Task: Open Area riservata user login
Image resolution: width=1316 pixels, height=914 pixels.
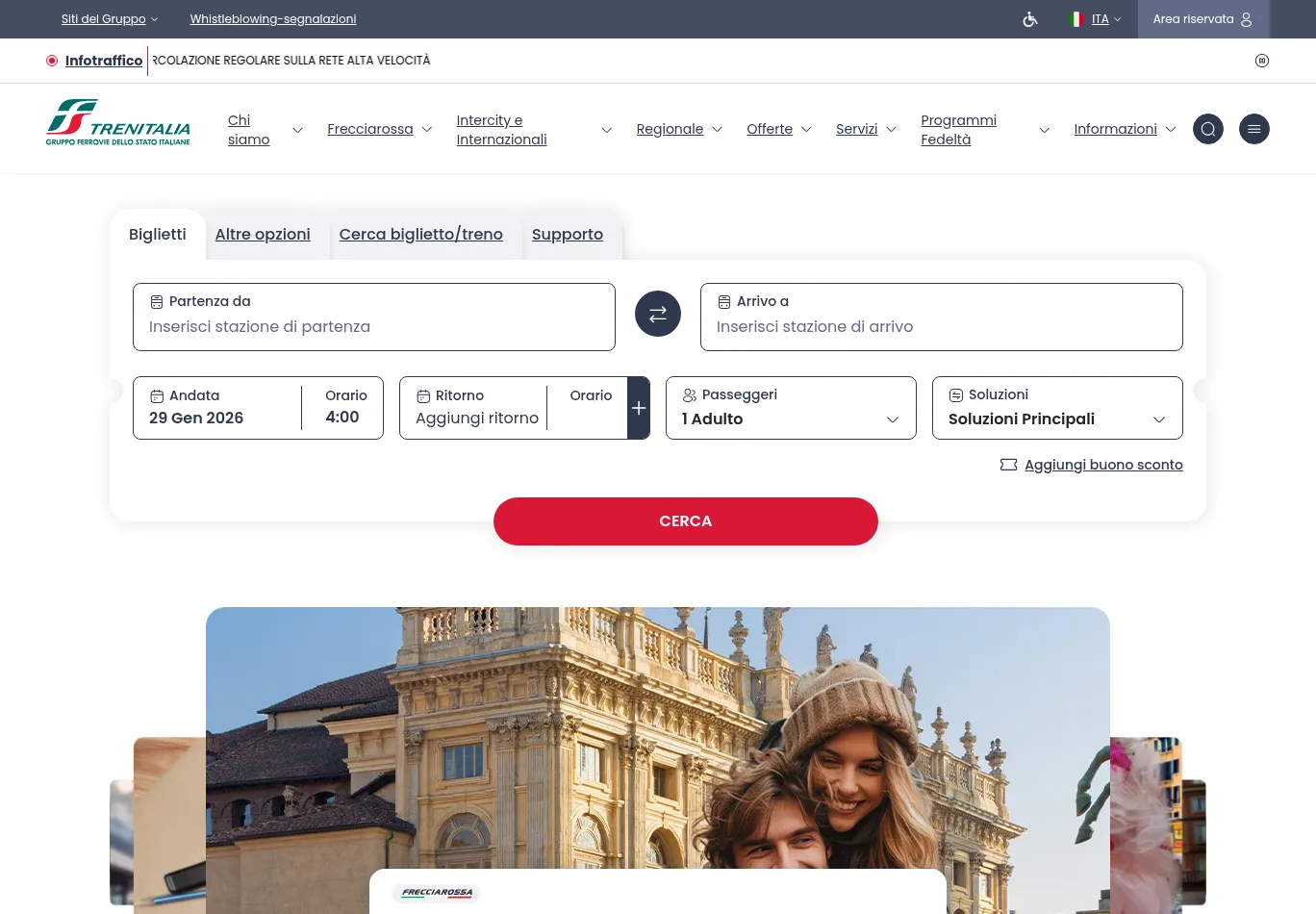Action: (1202, 19)
